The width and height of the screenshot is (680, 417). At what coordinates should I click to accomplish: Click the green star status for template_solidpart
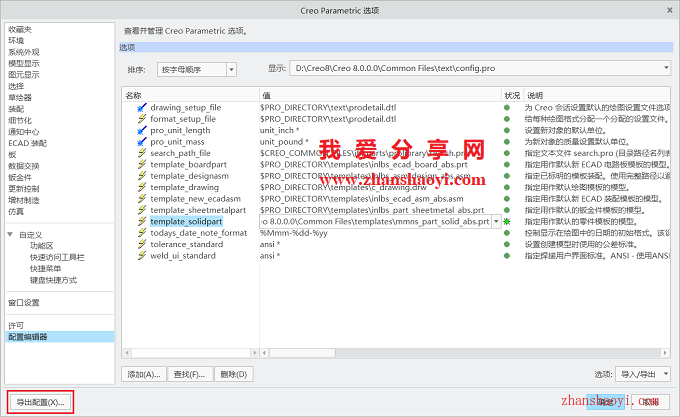[x=507, y=222]
